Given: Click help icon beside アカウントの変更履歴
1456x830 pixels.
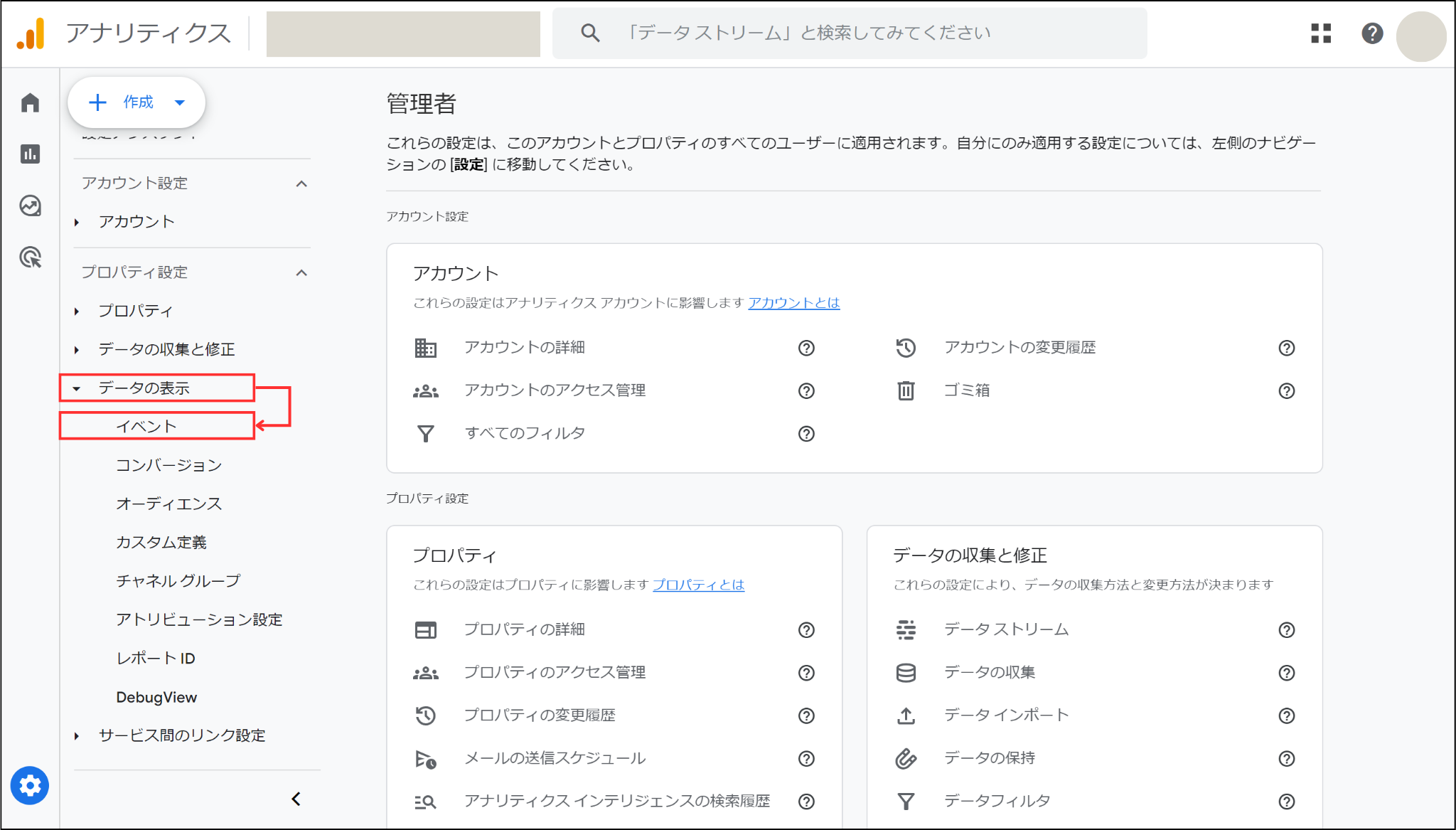Looking at the screenshot, I should point(1287,348).
